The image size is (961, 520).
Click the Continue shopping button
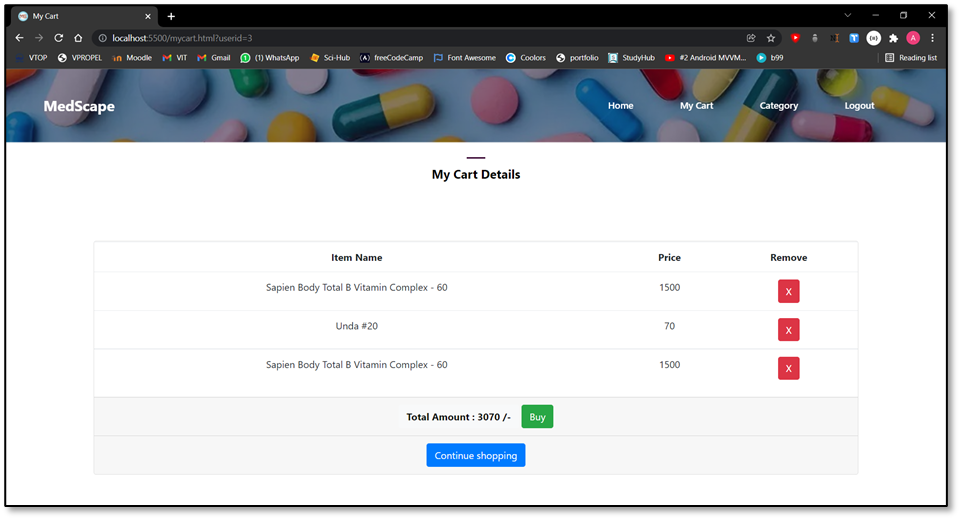(476, 456)
